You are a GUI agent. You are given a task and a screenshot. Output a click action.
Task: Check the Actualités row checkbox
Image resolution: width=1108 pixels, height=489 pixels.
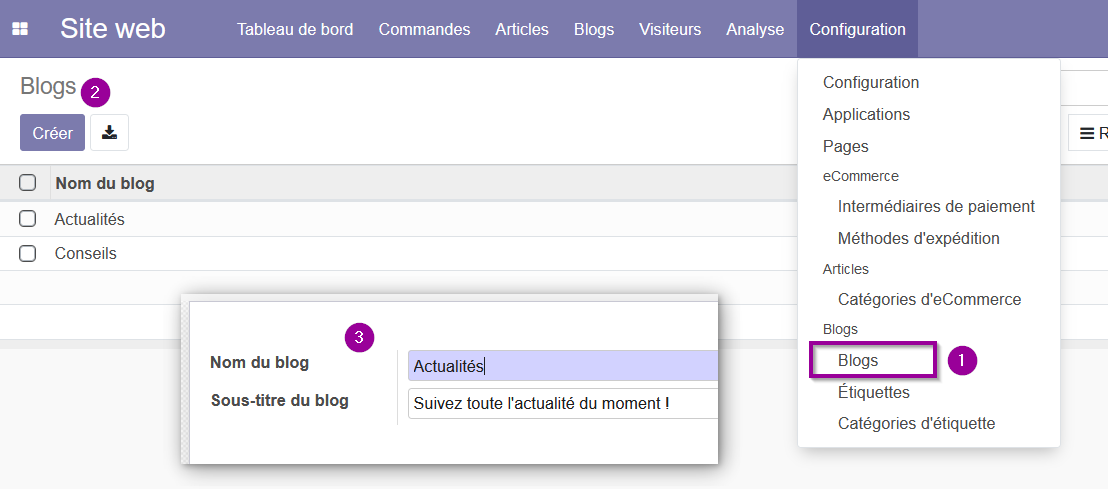tap(28, 219)
